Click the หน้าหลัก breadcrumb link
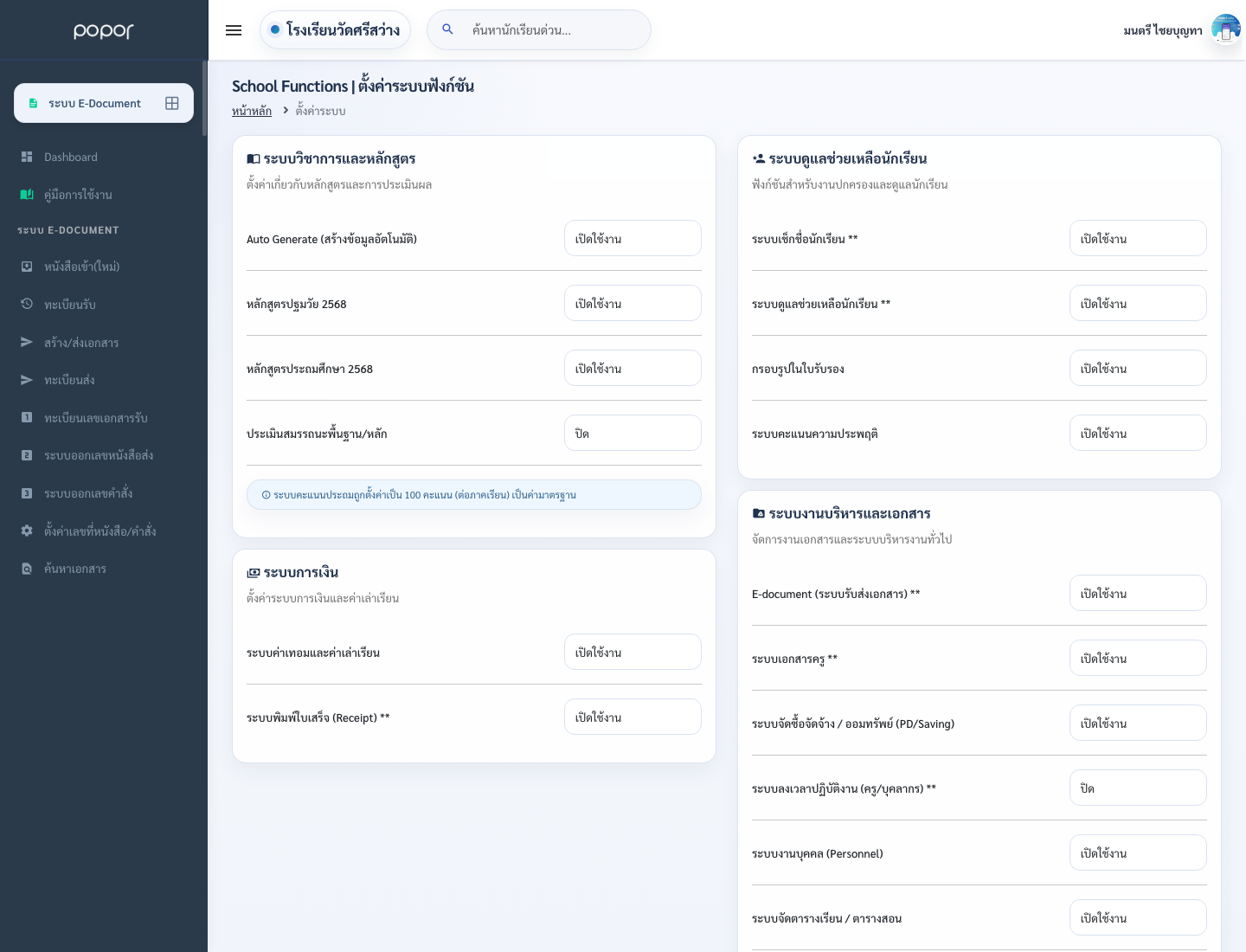This screenshot has width=1246, height=952. (x=252, y=111)
